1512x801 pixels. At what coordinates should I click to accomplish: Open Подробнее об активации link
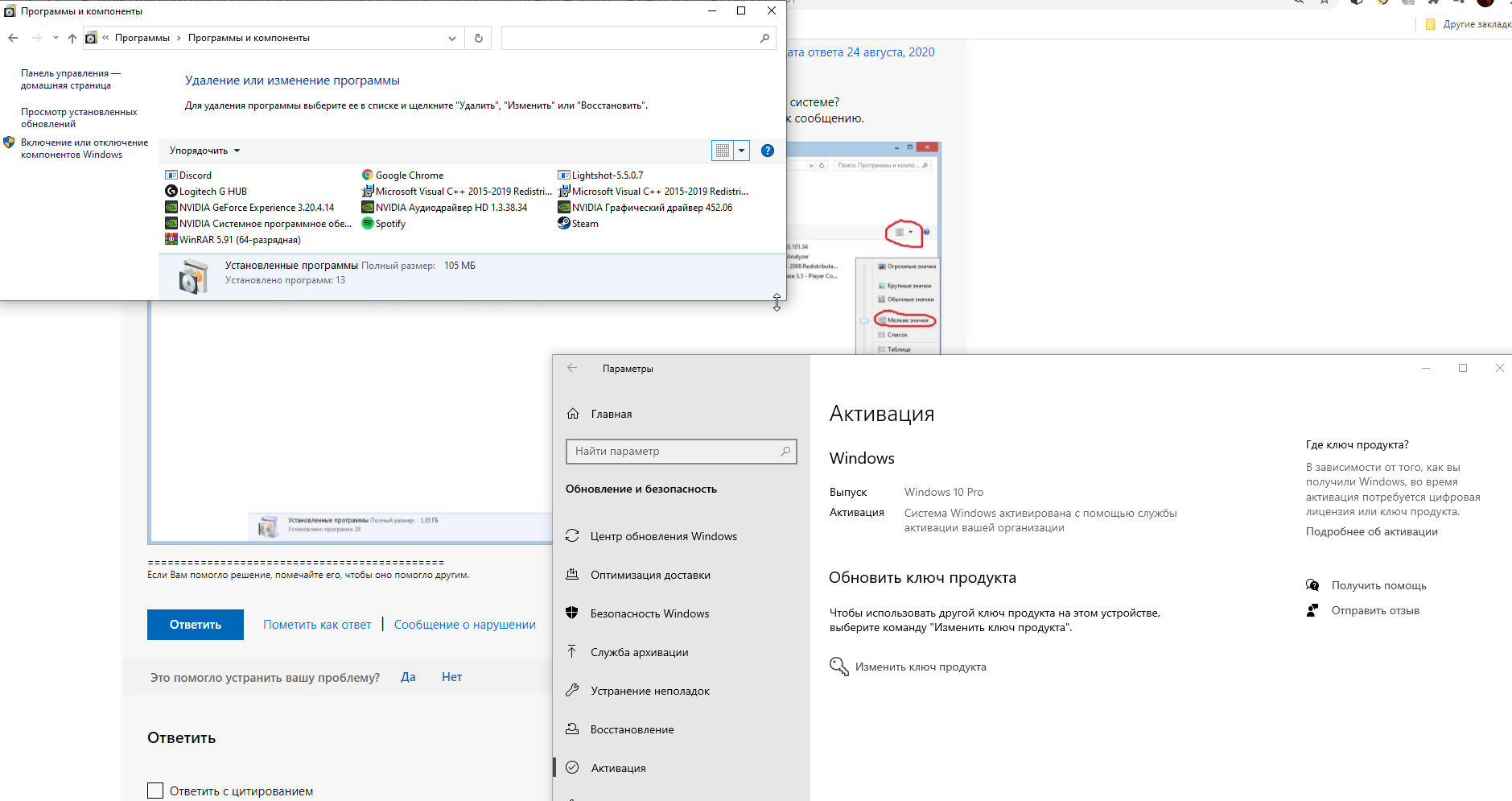pyautogui.click(x=1372, y=531)
